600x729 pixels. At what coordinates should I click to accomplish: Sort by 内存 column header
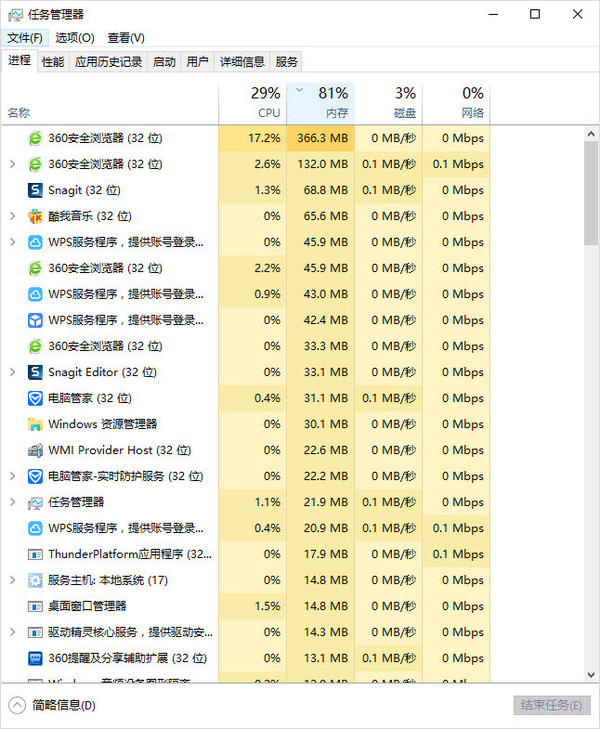tap(321, 102)
